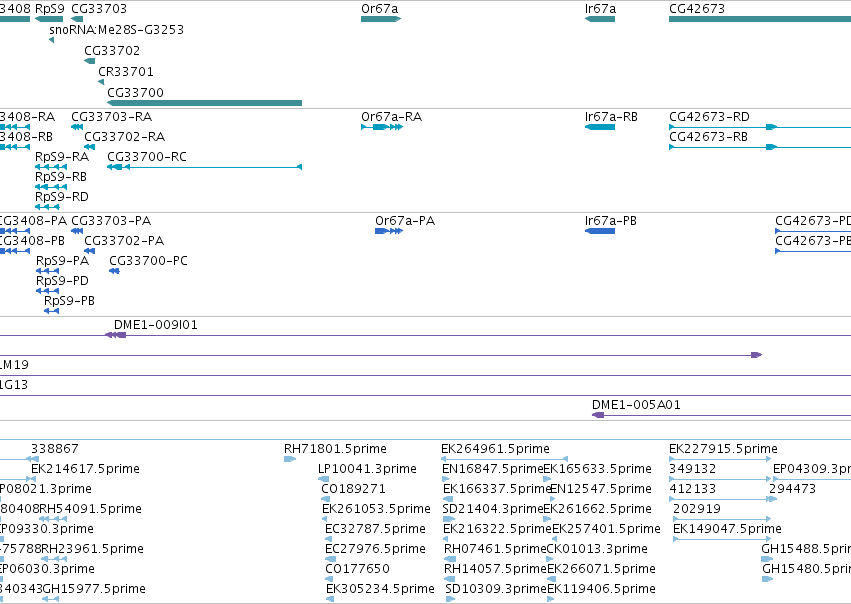851x604 pixels.
Task: Select the CG33702-PA protein label
Action: point(124,241)
